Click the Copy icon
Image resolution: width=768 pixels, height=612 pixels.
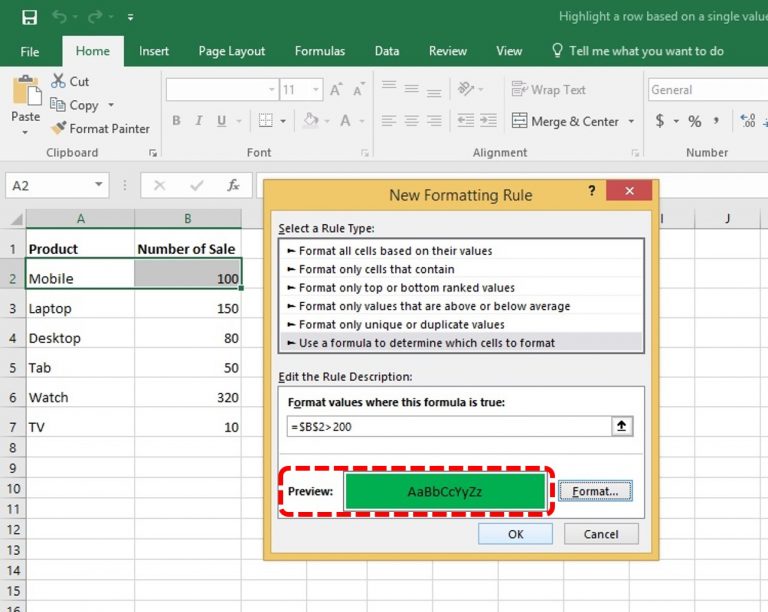58,104
